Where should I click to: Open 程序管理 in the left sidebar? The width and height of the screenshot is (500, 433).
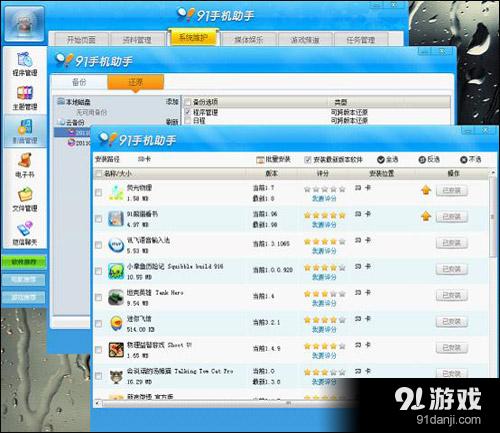(x=25, y=64)
